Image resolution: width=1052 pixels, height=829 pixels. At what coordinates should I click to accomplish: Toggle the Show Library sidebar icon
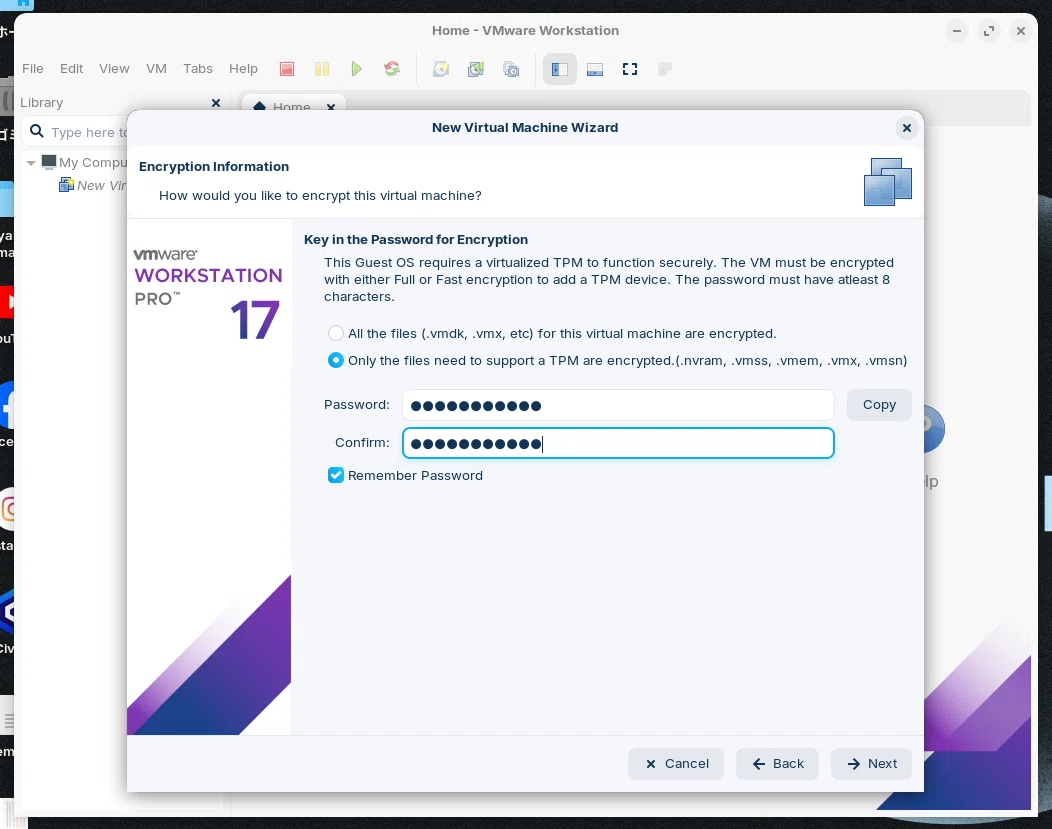(x=560, y=69)
